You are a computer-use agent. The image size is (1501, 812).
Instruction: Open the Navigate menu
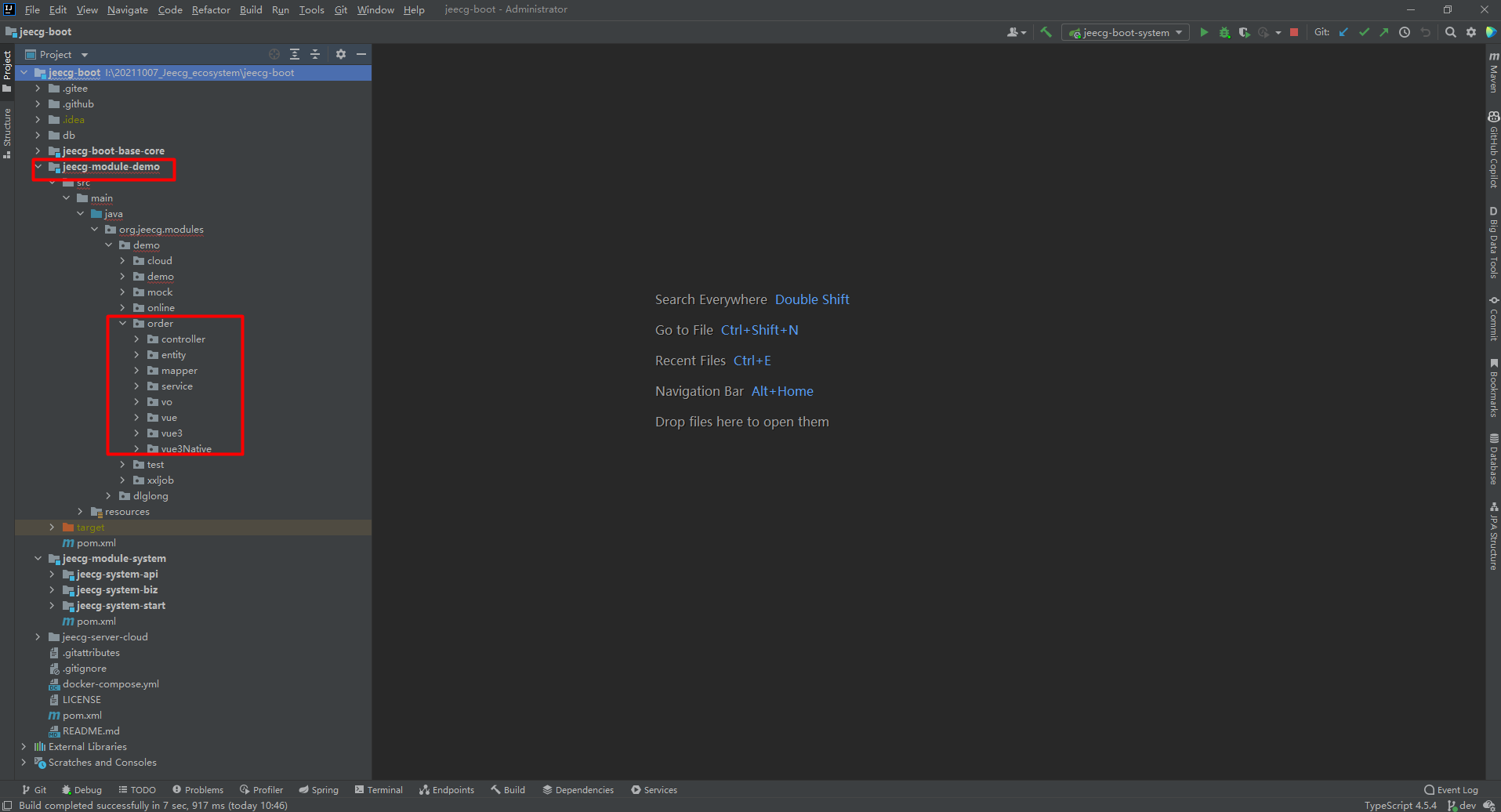(128, 9)
